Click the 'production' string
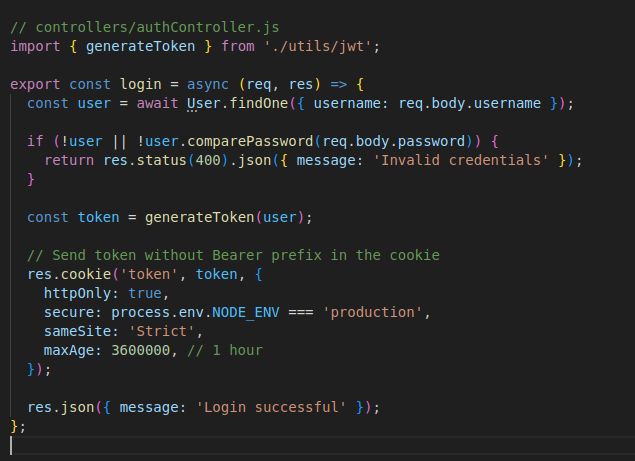 point(373,312)
